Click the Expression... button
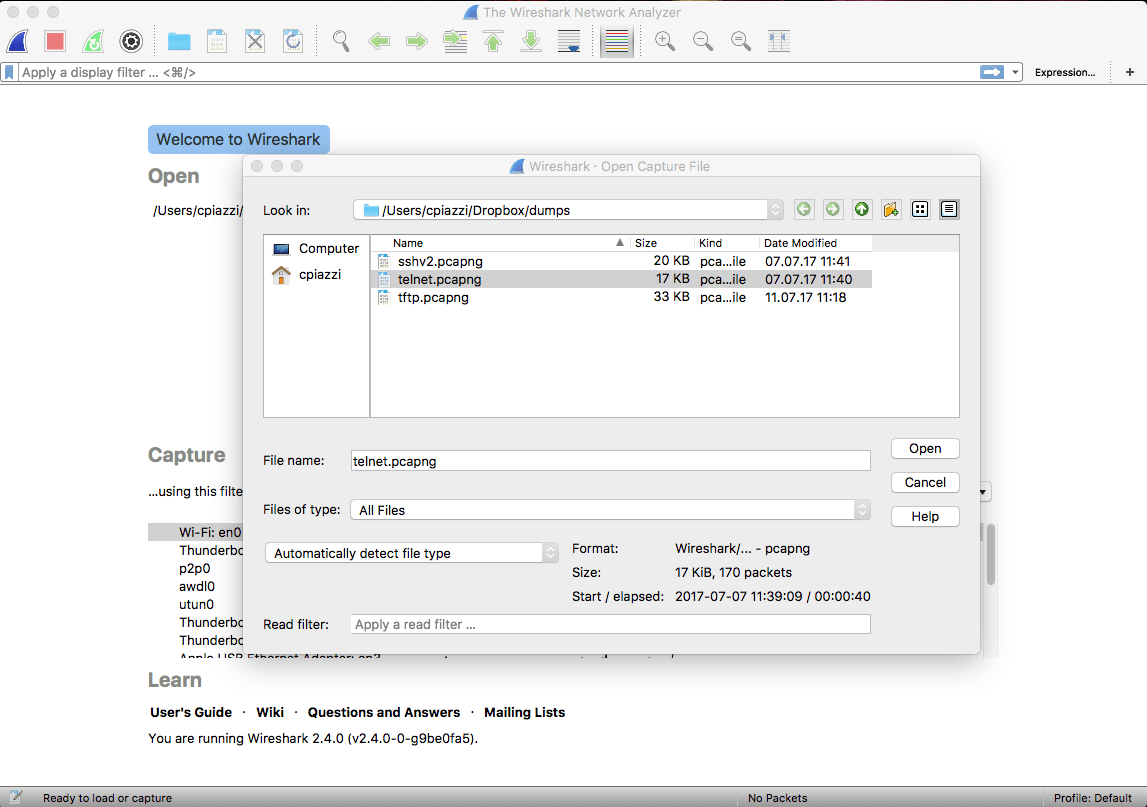The height and width of the screenshot is (807, 1147). tap(1064, 72)
